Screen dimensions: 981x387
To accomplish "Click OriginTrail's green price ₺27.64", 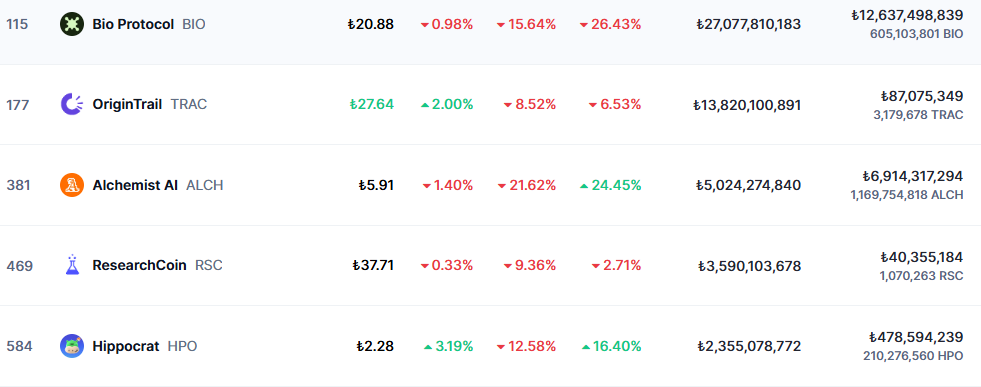I will tap(372, 104).
